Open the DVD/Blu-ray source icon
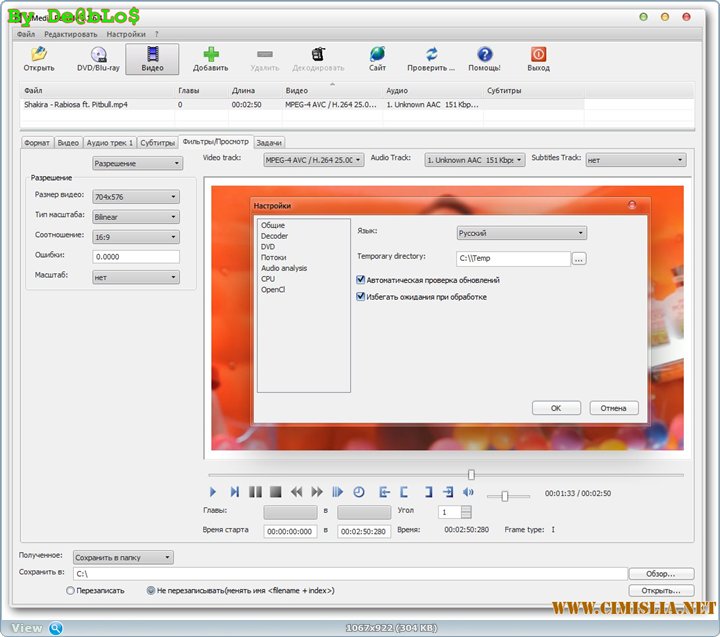 (98, 56)
